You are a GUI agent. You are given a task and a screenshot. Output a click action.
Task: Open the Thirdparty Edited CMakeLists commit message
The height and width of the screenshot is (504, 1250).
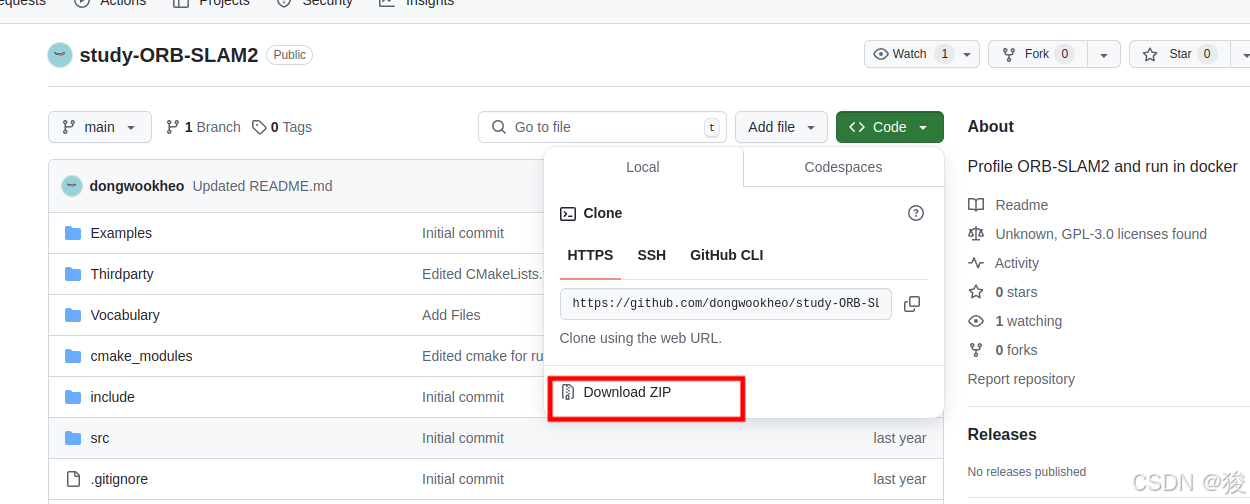pos(482,274)
